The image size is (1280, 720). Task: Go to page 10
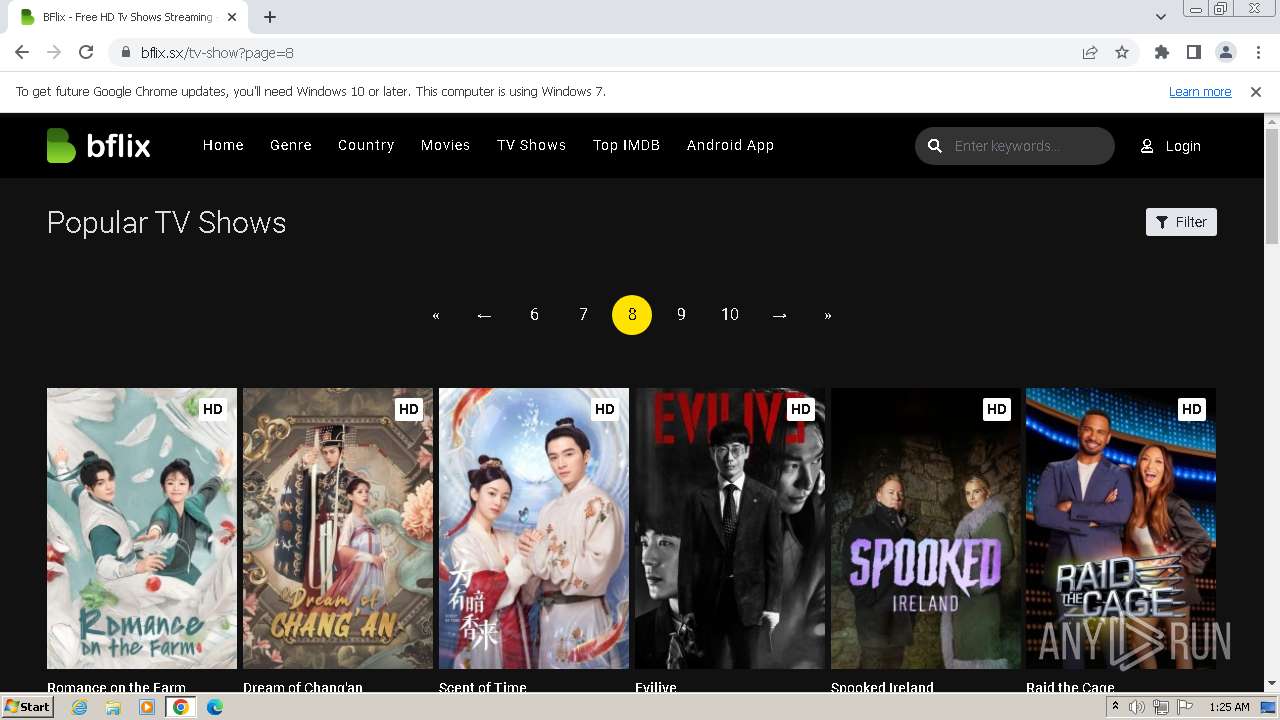tap(730, 315)
